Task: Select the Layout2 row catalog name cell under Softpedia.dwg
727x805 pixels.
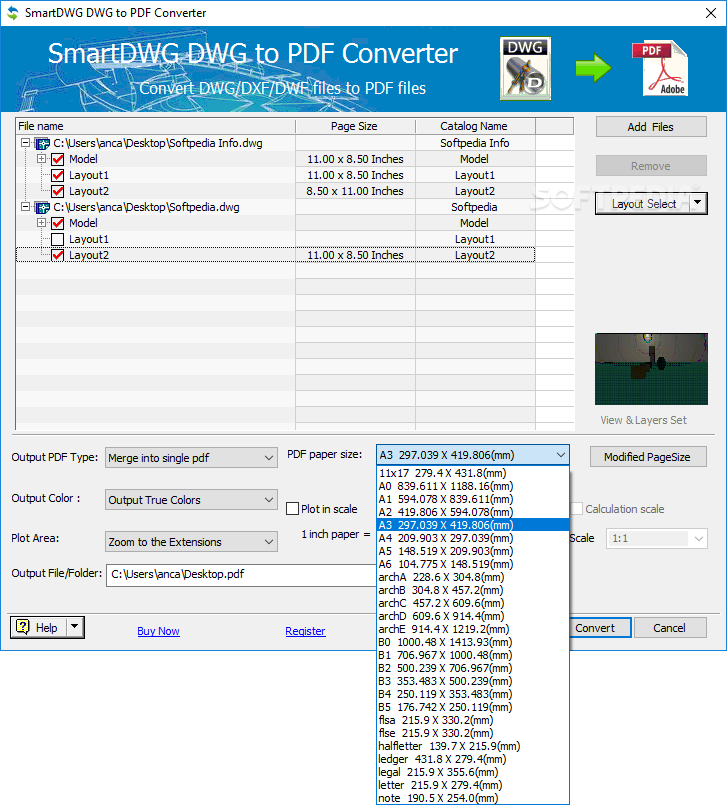Action: [475, 255]
